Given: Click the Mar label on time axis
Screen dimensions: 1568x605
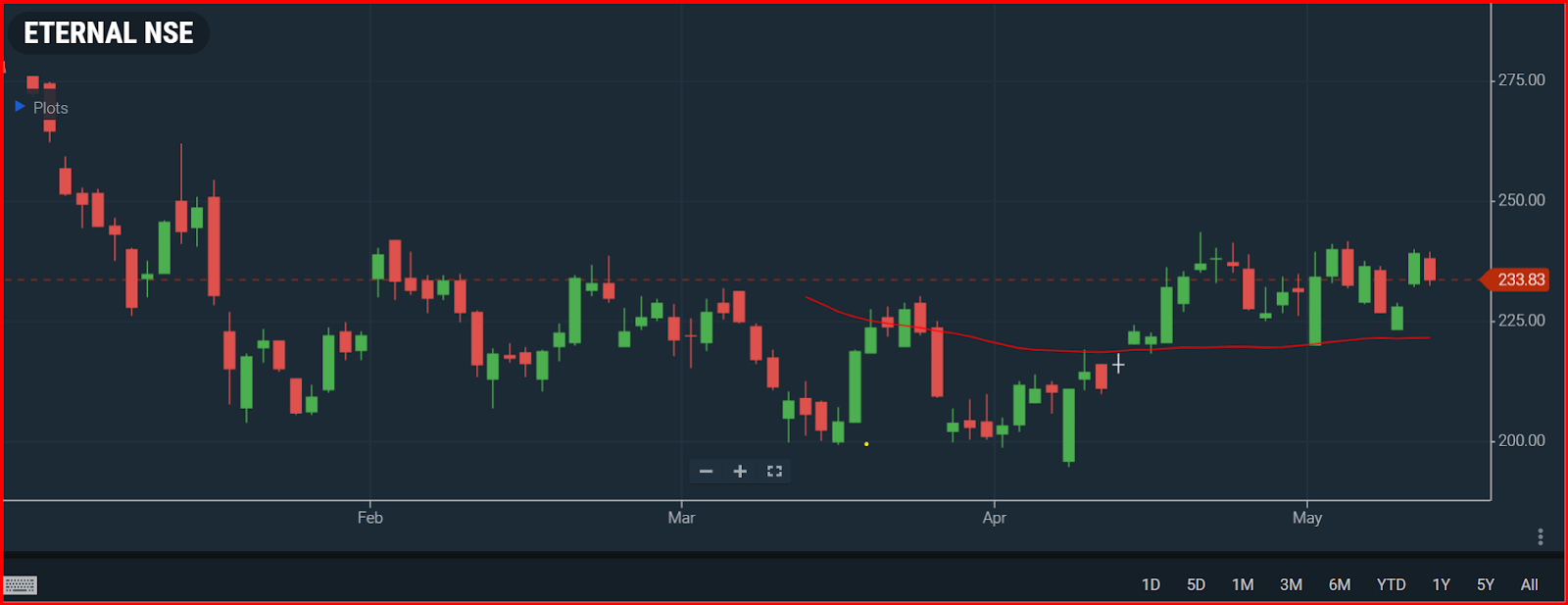Looking at the screenshot, I should coord(681,518).
